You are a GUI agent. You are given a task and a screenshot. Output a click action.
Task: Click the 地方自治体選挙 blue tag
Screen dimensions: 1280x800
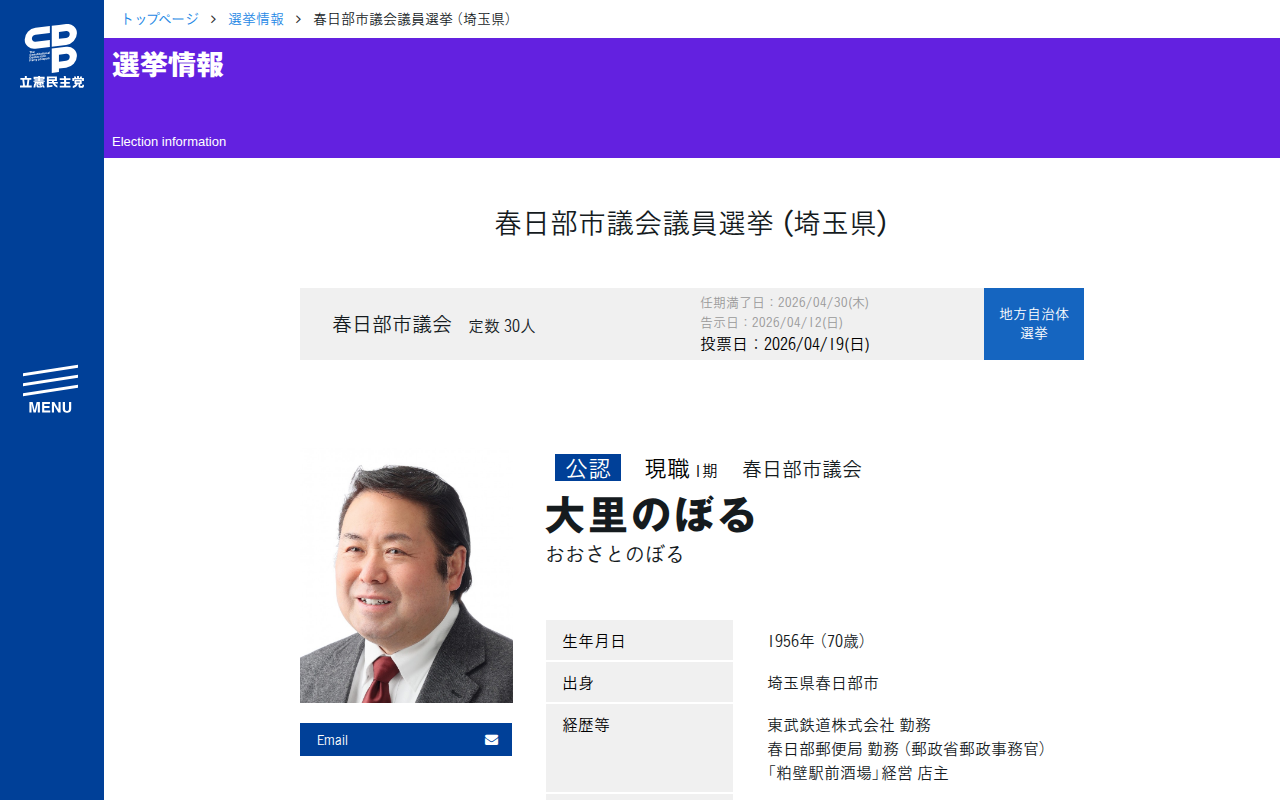[1034, 324]
